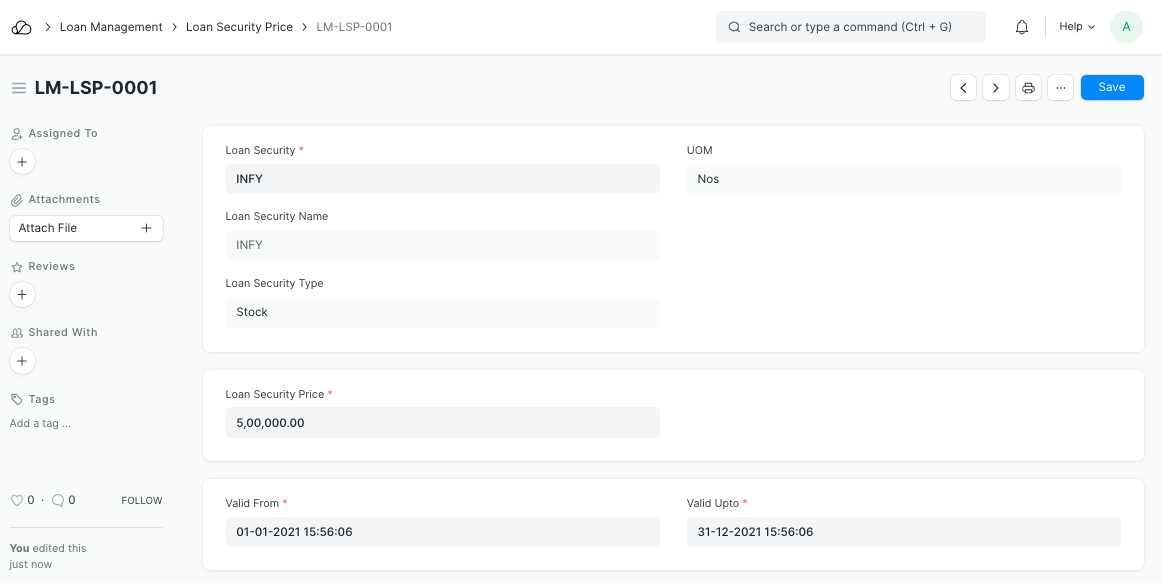Open comments via speech bubble icon
The image size is (1162, 583).
click(x=58, y=500)
